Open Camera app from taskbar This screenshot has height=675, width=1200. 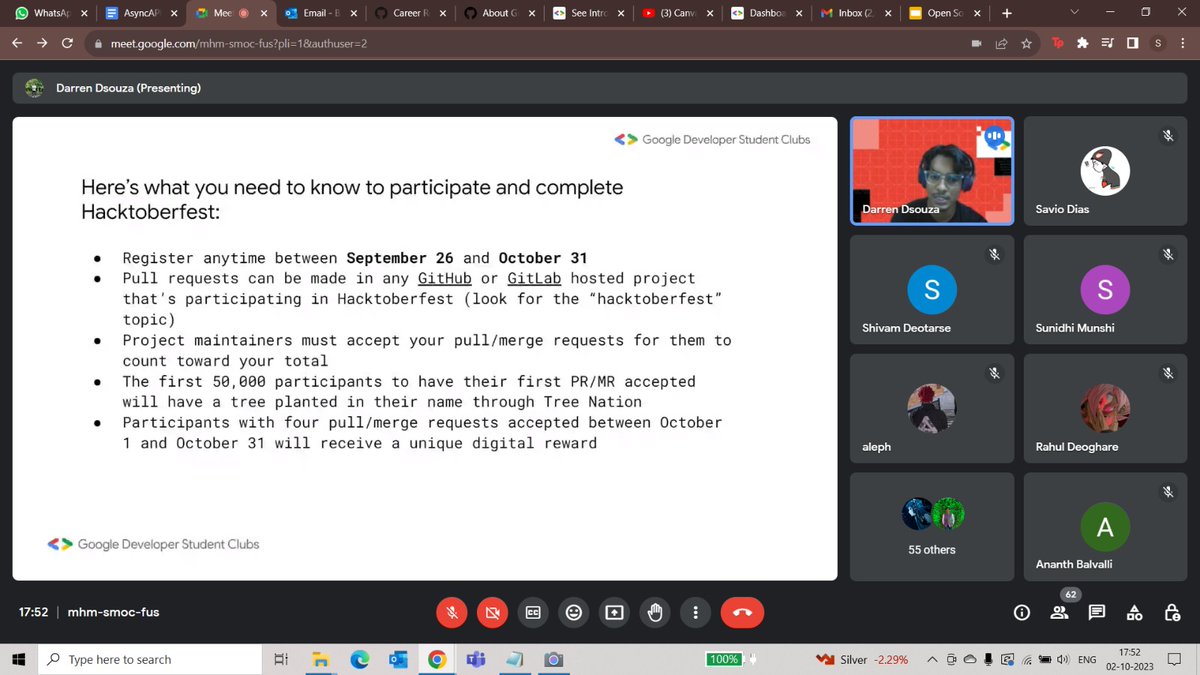(553, 659)
